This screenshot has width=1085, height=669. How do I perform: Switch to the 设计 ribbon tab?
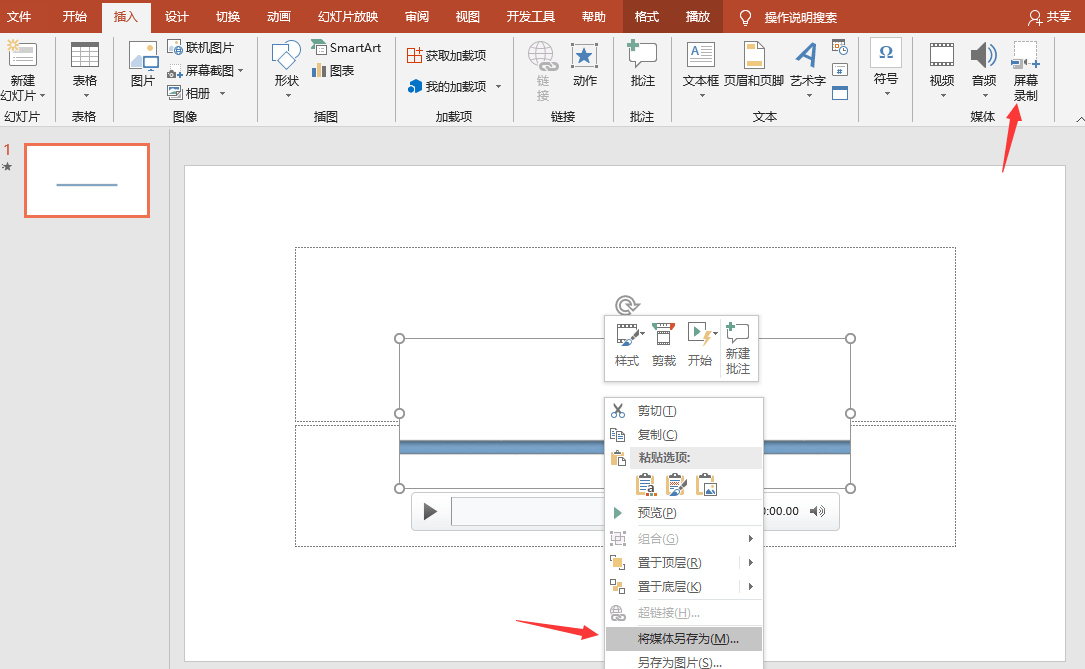[x=176, y=17]
